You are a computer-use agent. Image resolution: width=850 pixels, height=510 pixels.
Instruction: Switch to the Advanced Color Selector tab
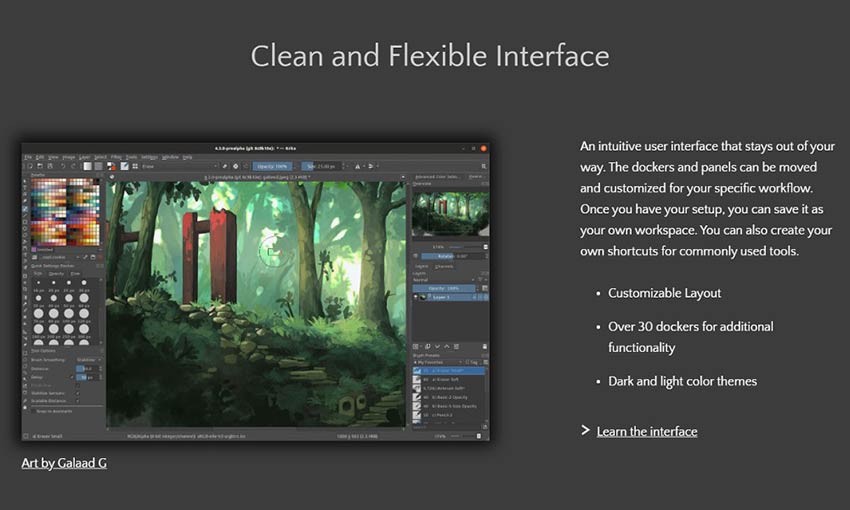click(x=437, y=177)
